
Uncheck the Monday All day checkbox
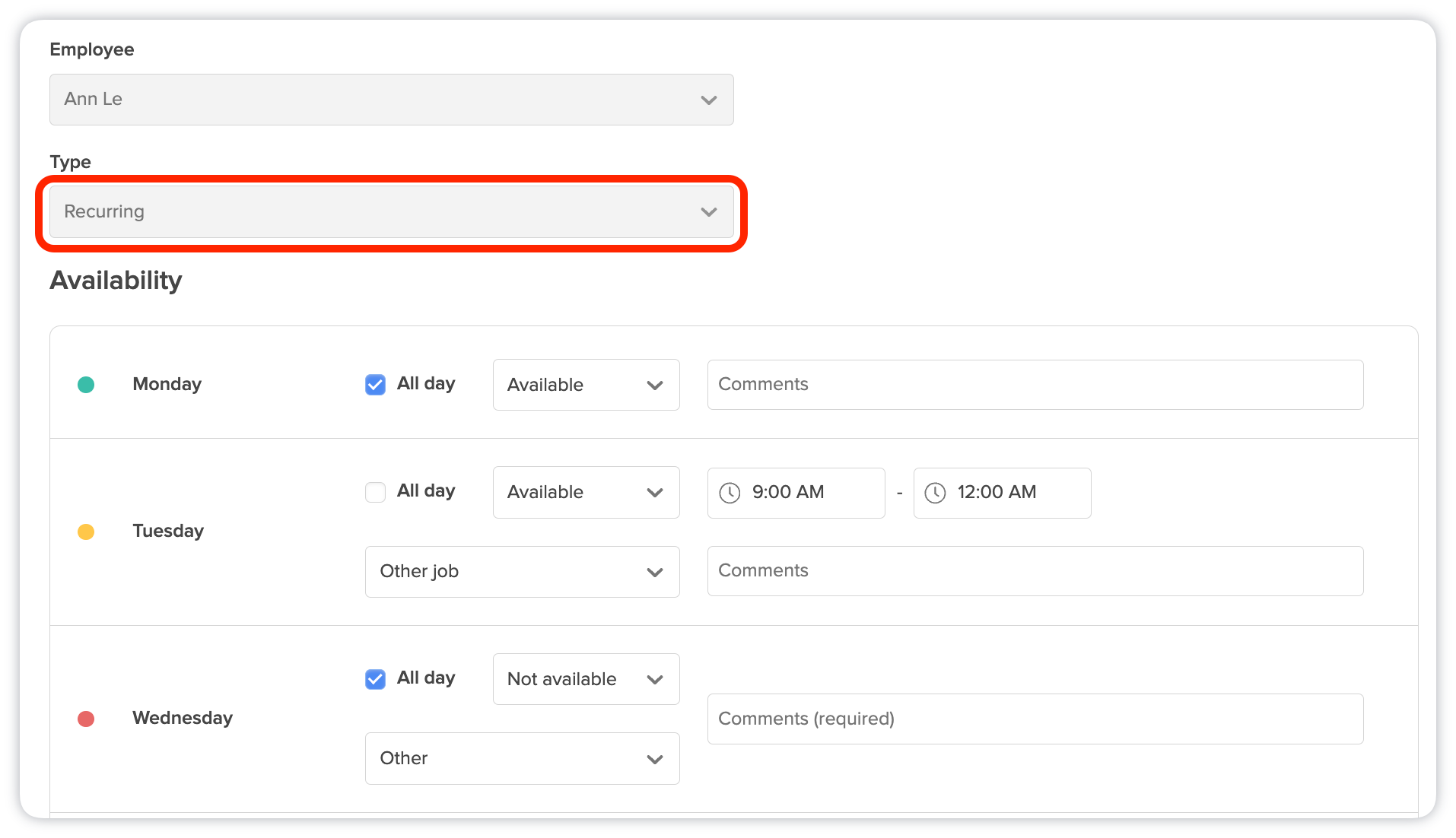[375, 385]
